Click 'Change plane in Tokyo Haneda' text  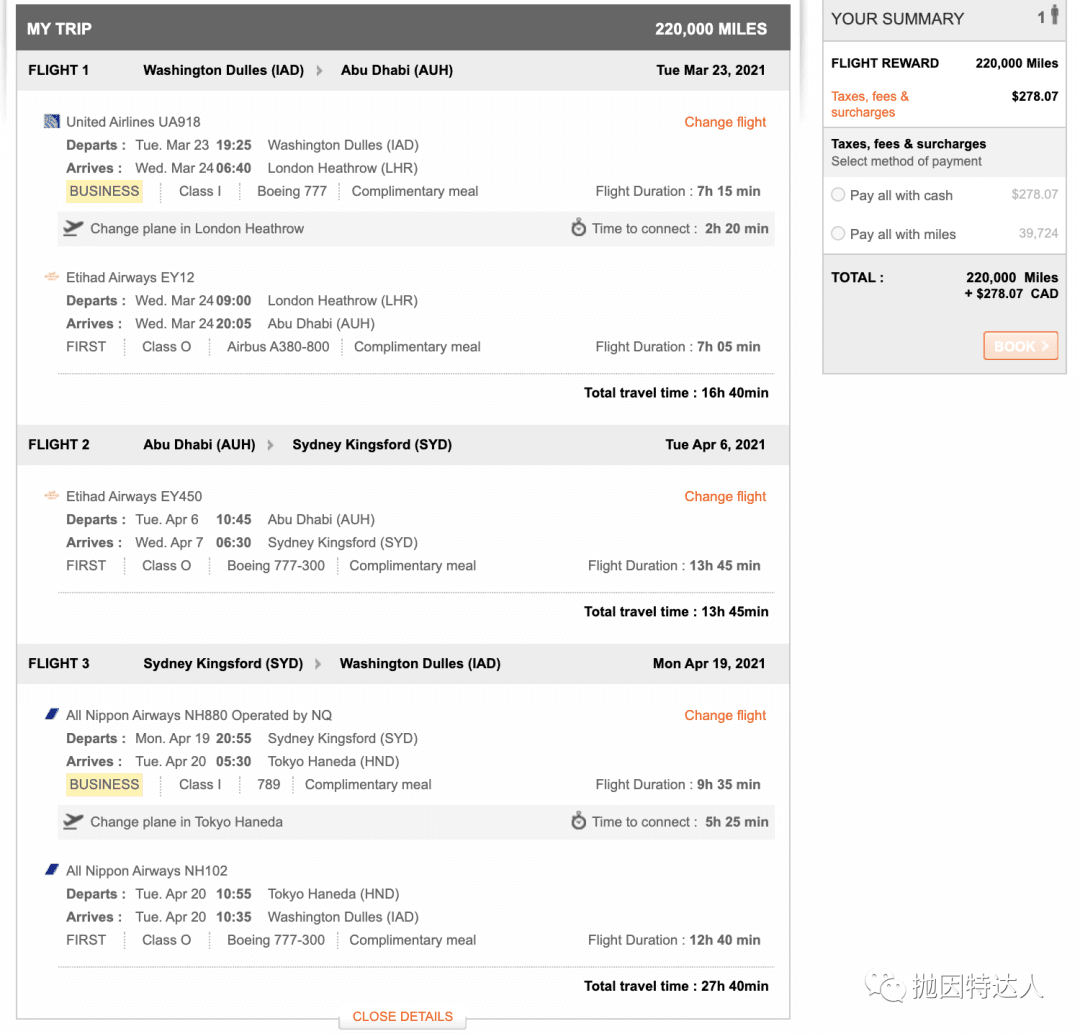tap(187, 822)
